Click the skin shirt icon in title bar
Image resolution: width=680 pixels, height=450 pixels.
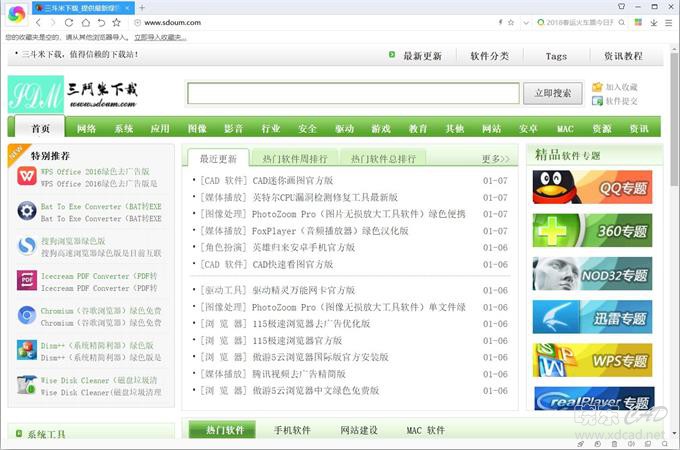621,7
